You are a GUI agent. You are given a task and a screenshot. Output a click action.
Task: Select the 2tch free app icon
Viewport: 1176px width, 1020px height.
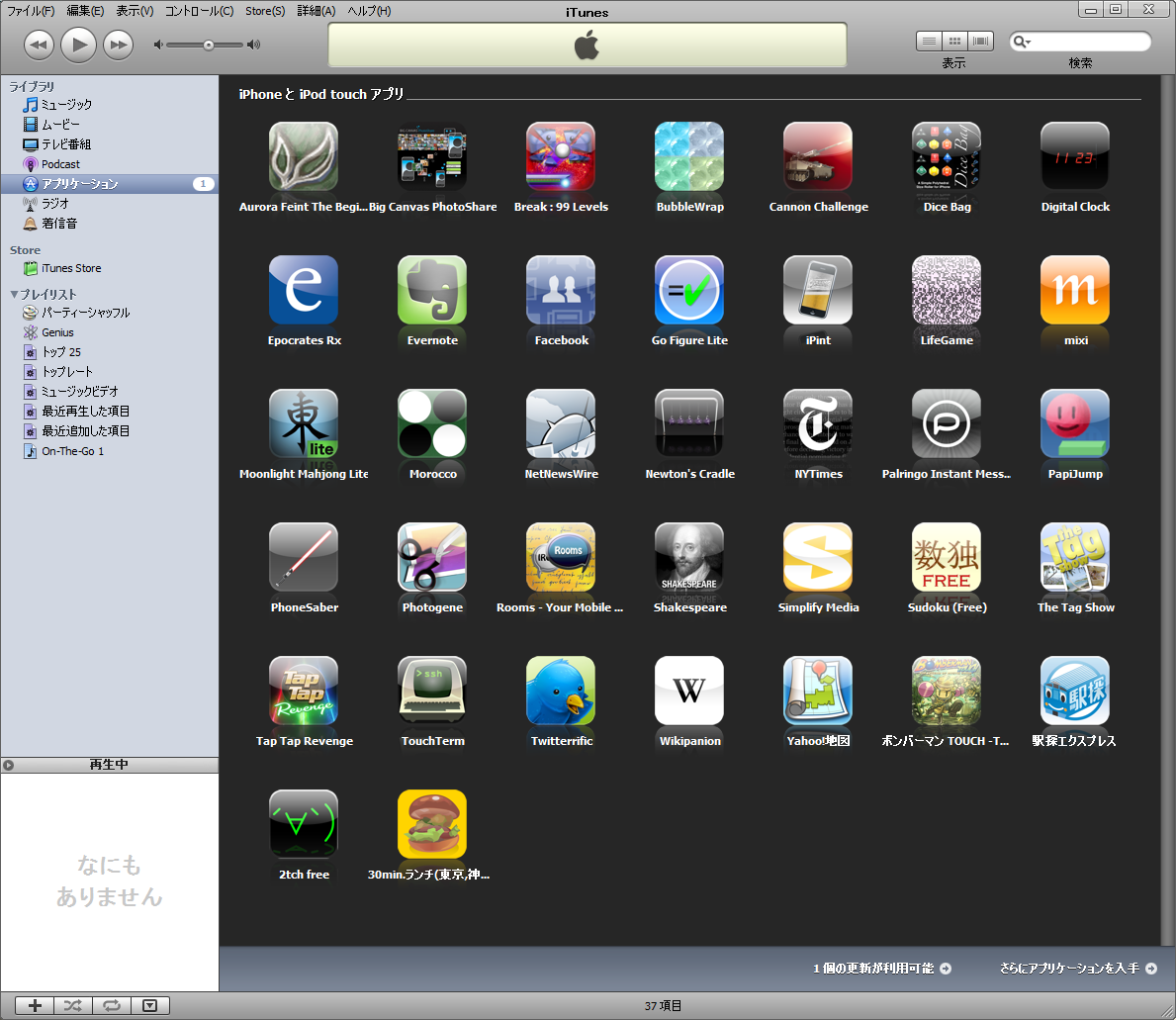304,823
